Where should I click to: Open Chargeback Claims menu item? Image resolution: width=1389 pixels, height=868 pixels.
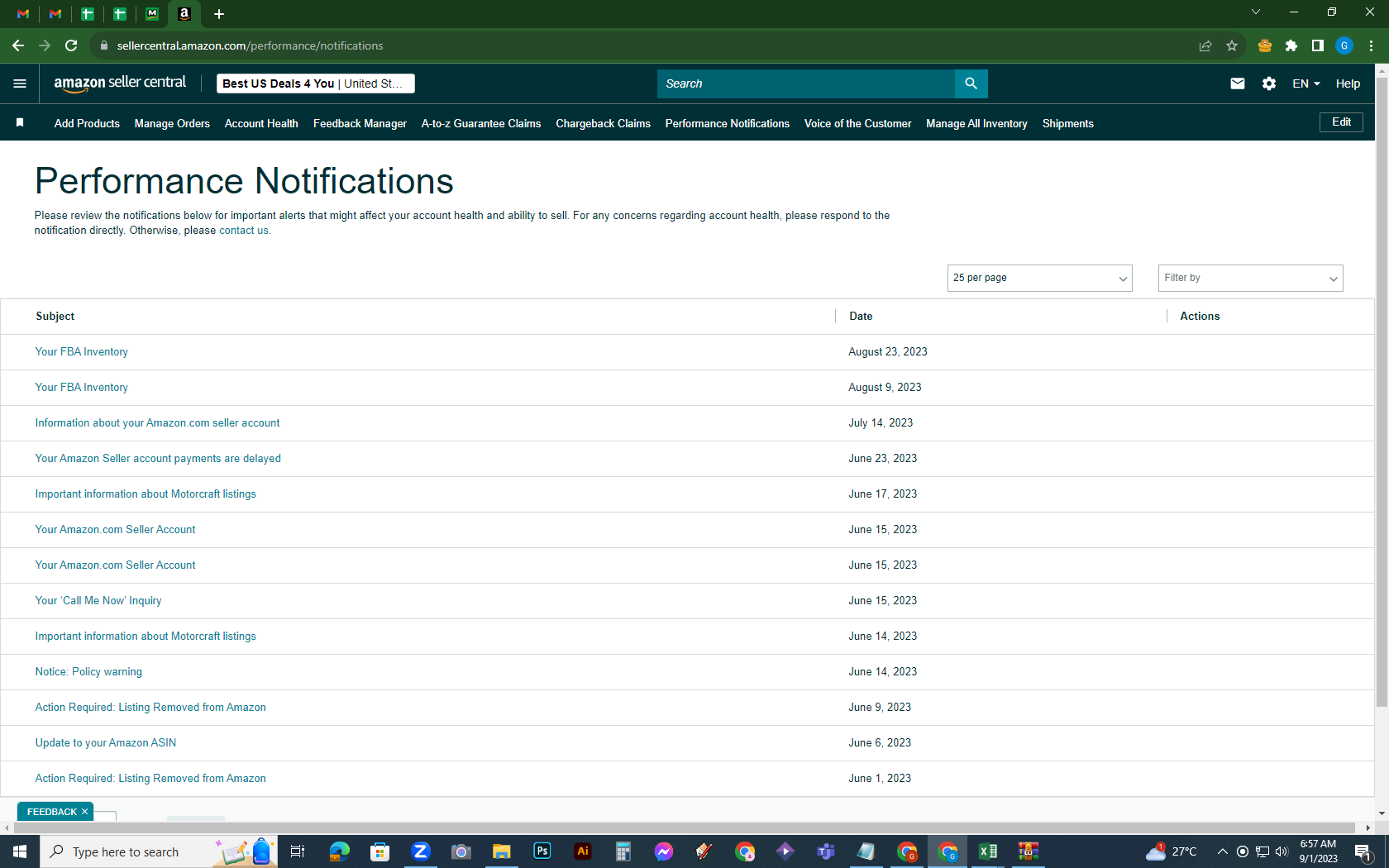pos(603,123)
